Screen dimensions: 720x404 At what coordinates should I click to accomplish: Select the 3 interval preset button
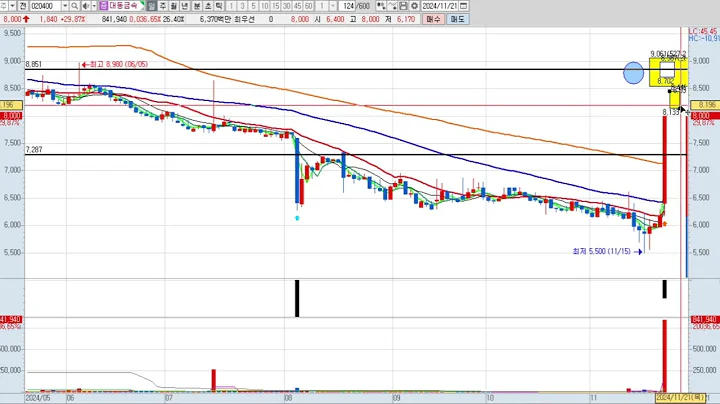242,6
